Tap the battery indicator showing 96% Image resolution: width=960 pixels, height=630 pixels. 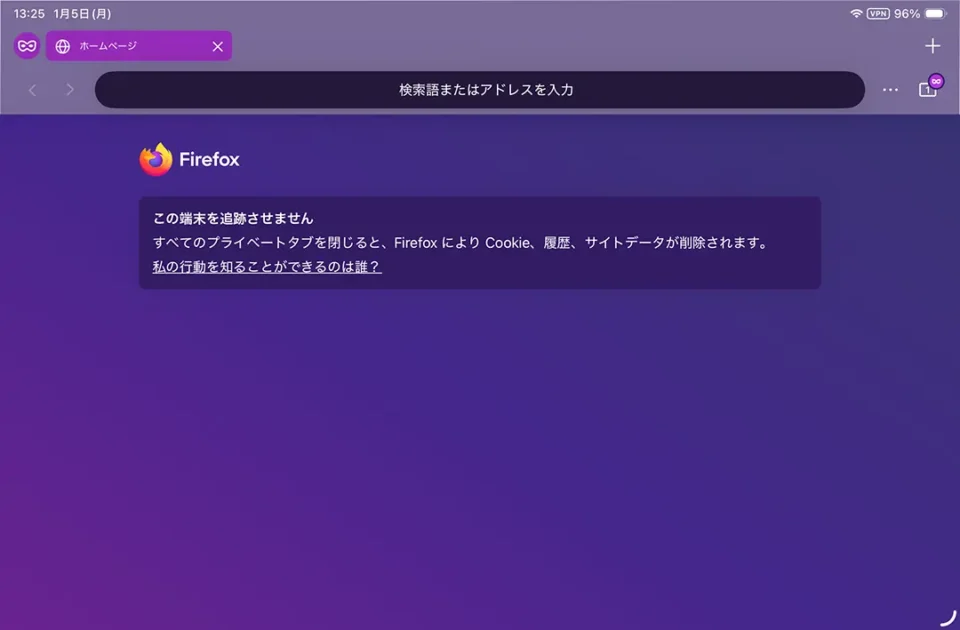[930, 14]
